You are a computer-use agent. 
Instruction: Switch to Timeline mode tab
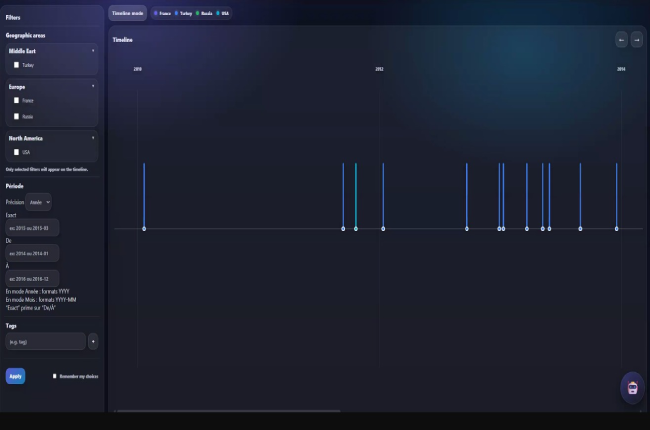point(127,13)
